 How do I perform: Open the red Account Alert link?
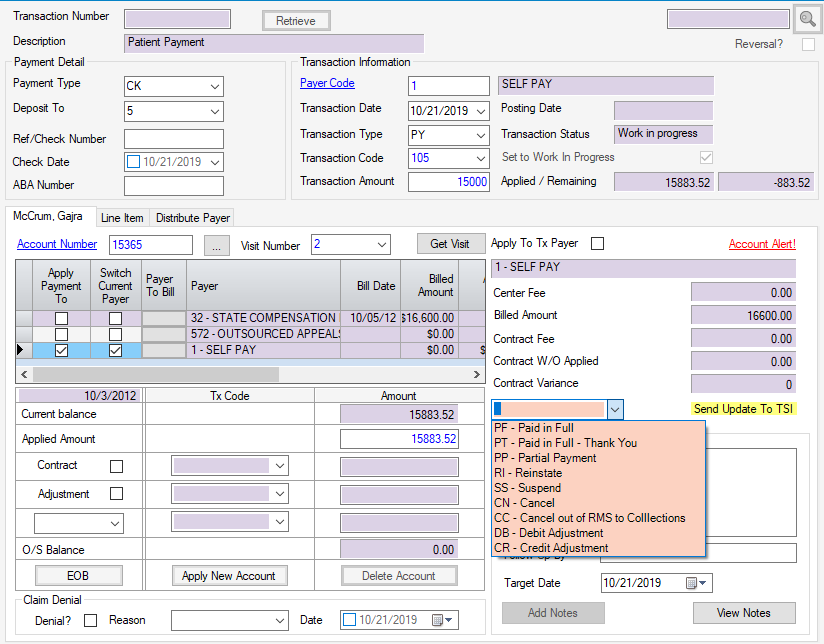pos(761,244)
